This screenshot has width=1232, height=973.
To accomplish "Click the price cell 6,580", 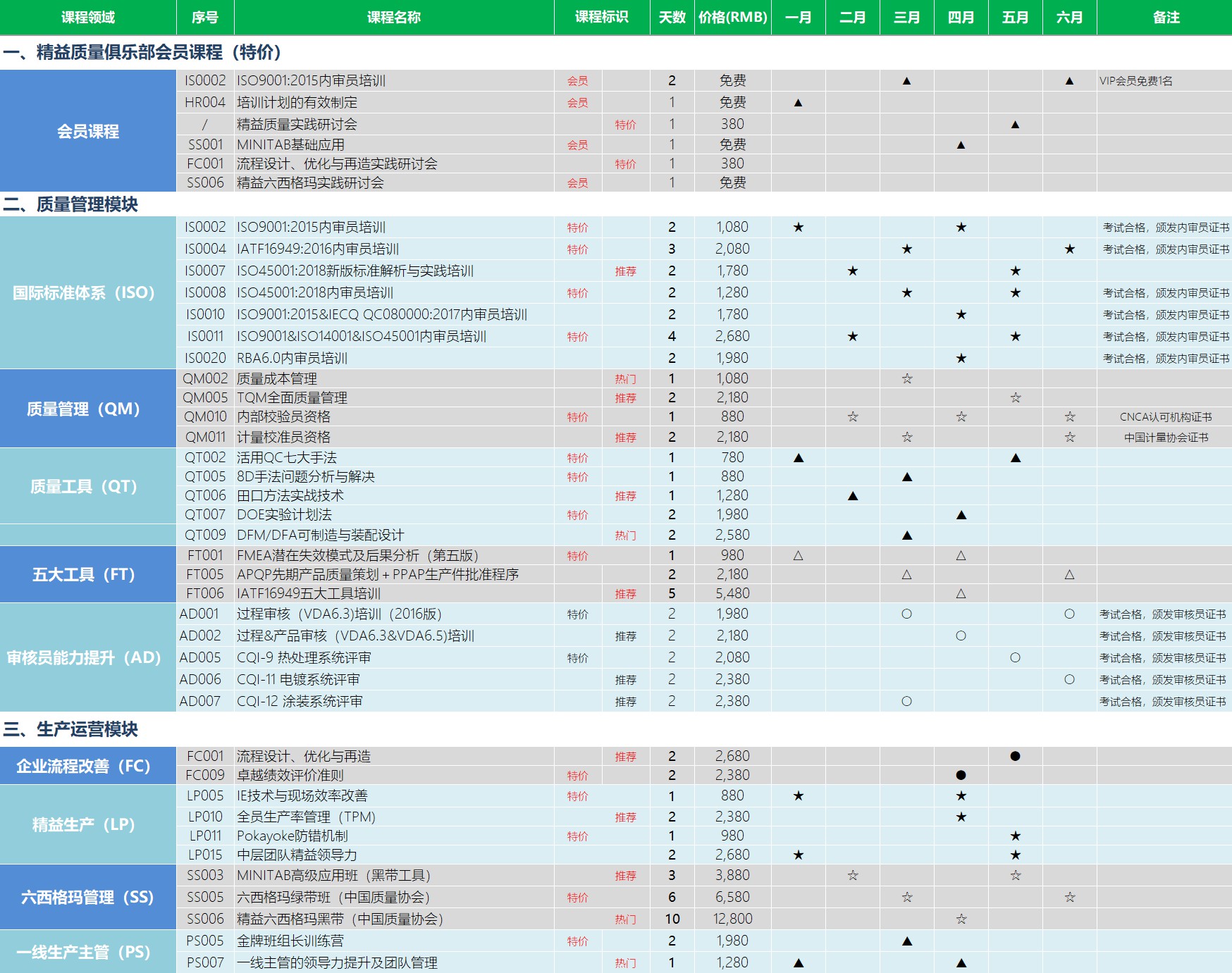I will [x=733, y=897].
